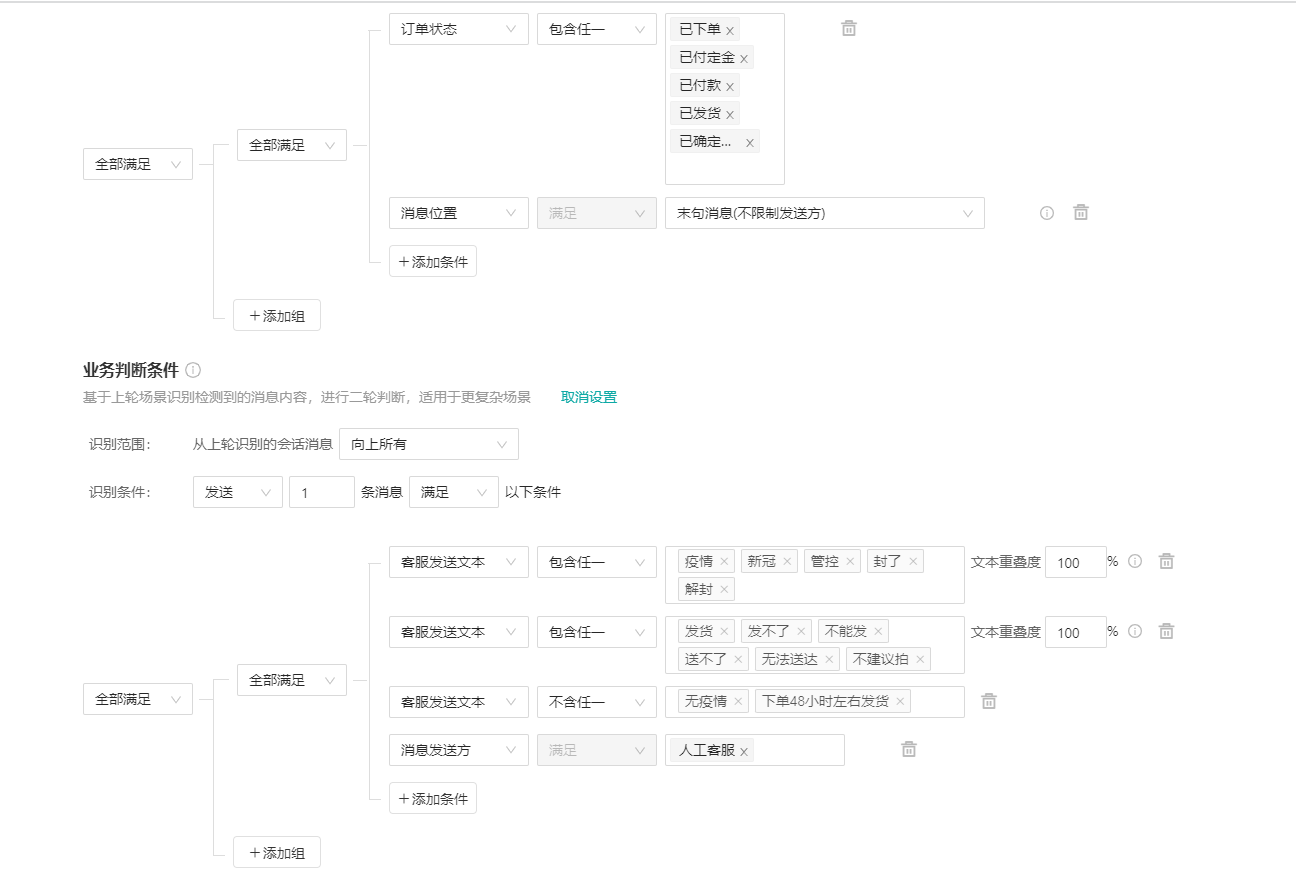Show info for 疫情 row text overlap

1135,561
